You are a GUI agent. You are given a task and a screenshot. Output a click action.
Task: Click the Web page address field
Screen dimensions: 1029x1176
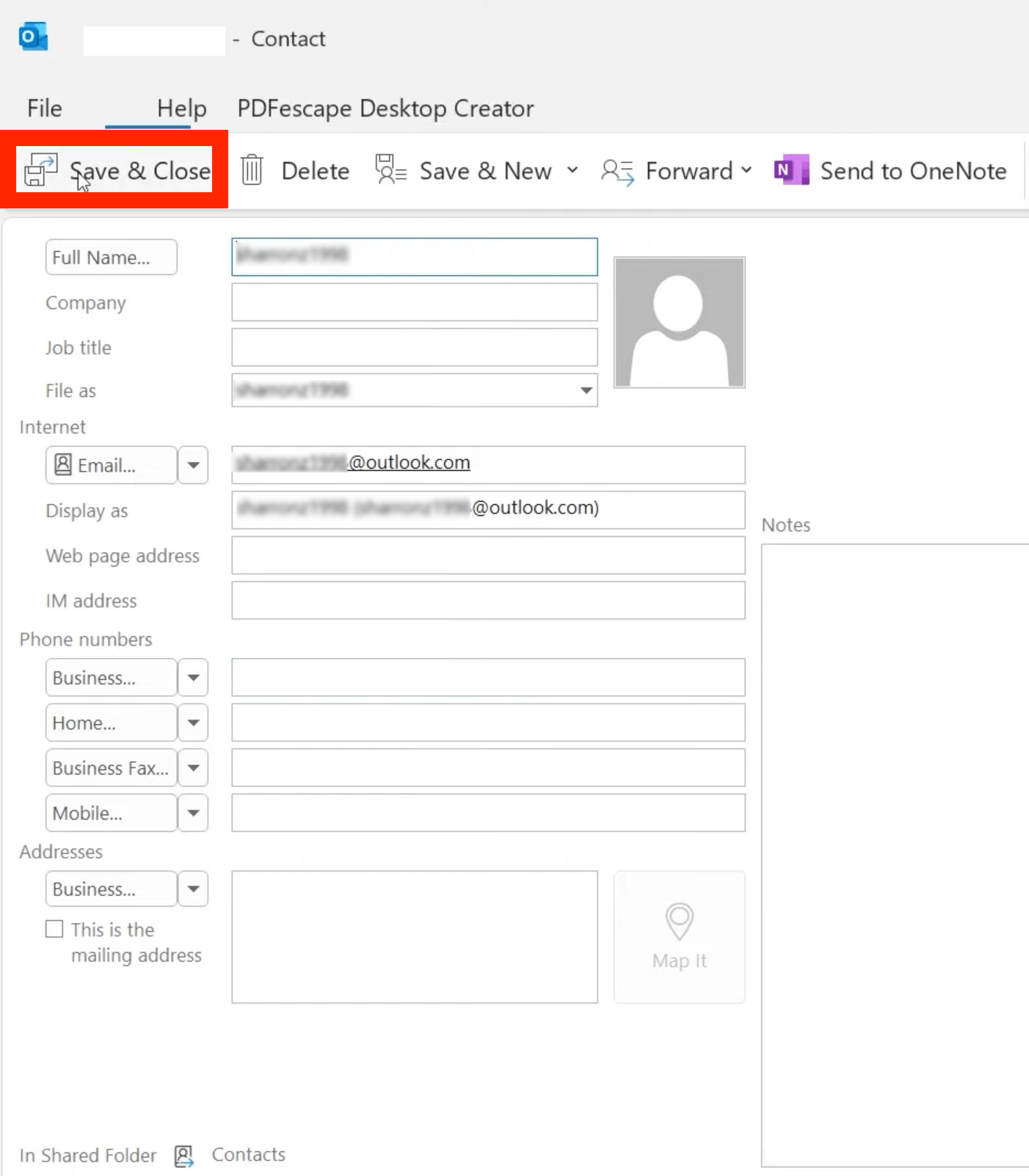[x=488, y=555]
